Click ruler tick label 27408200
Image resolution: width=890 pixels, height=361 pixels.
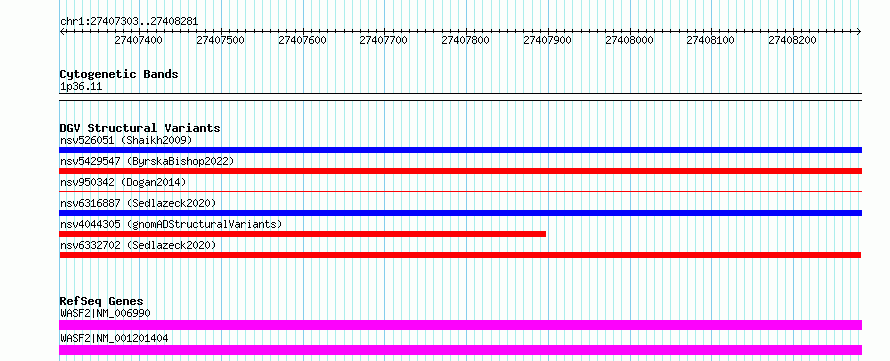coord(792,40)
